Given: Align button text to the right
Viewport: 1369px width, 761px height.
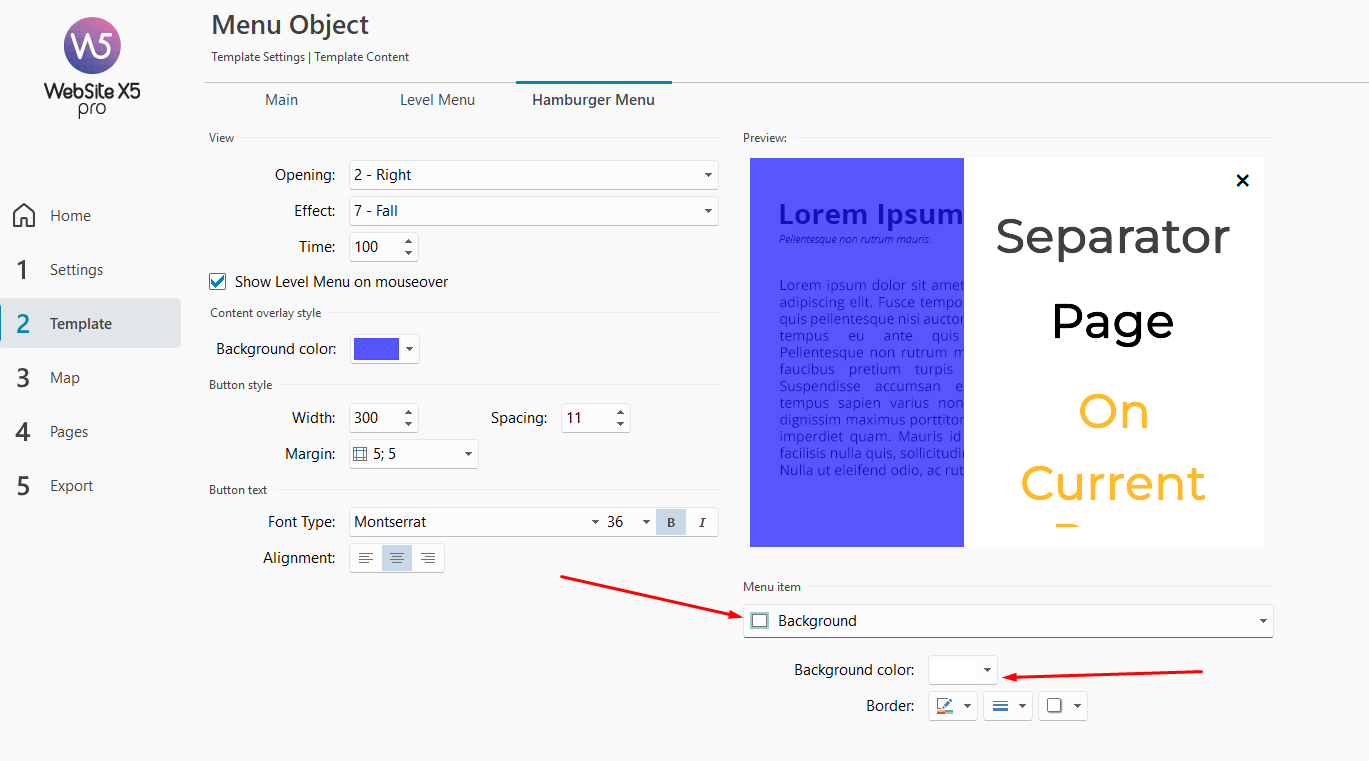Looking at the screenshot, I should pyautogui.click(x=428, y=558).
